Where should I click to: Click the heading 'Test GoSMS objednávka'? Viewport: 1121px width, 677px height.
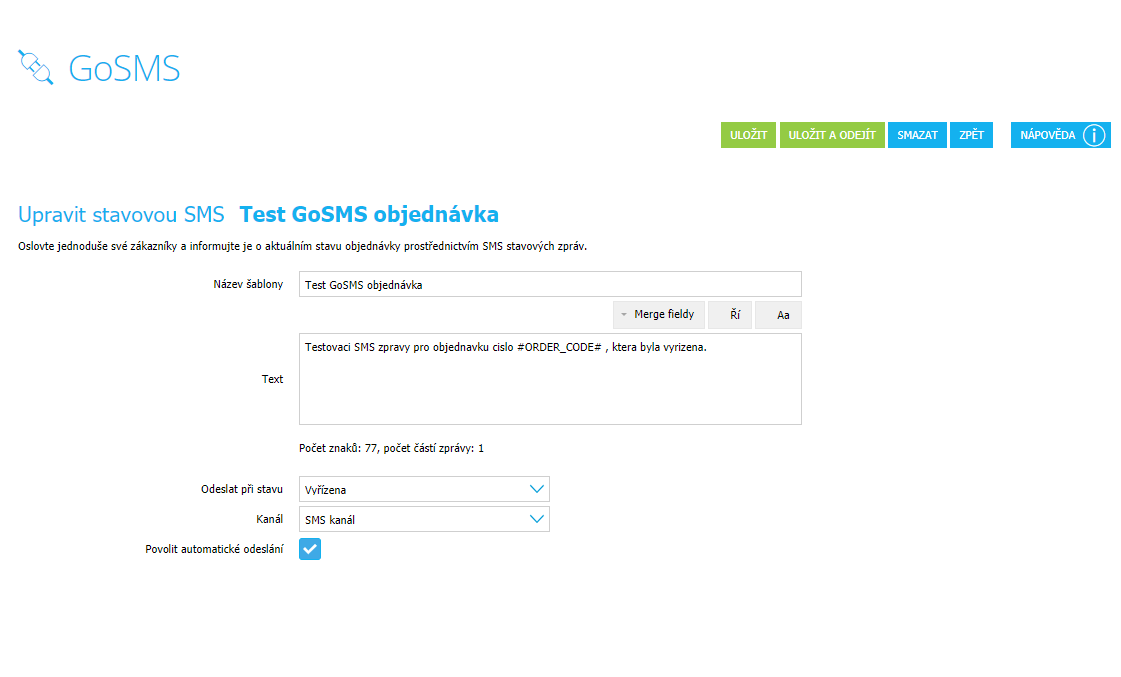[369, 214]
